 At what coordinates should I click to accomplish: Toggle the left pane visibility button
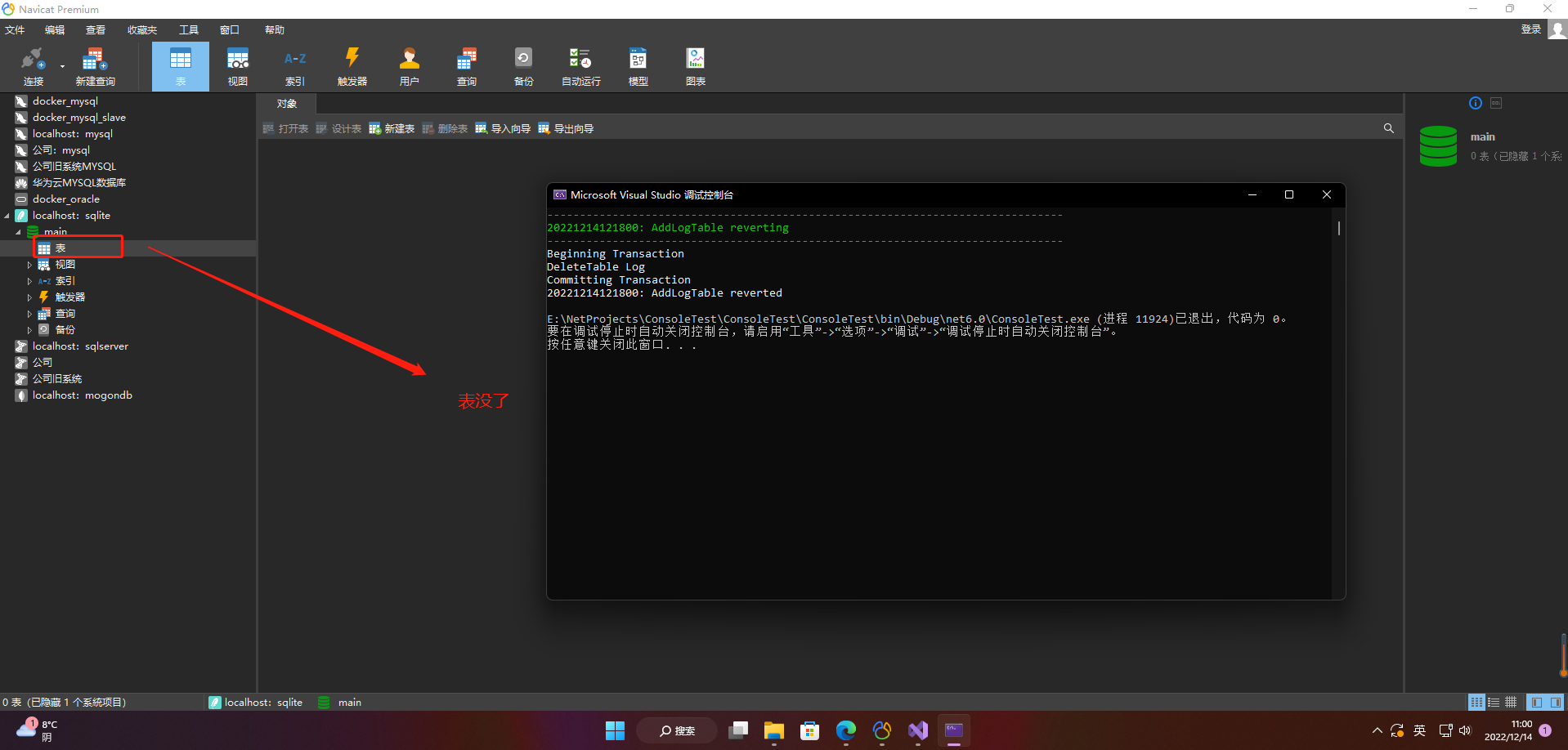tap(1536, 702)
